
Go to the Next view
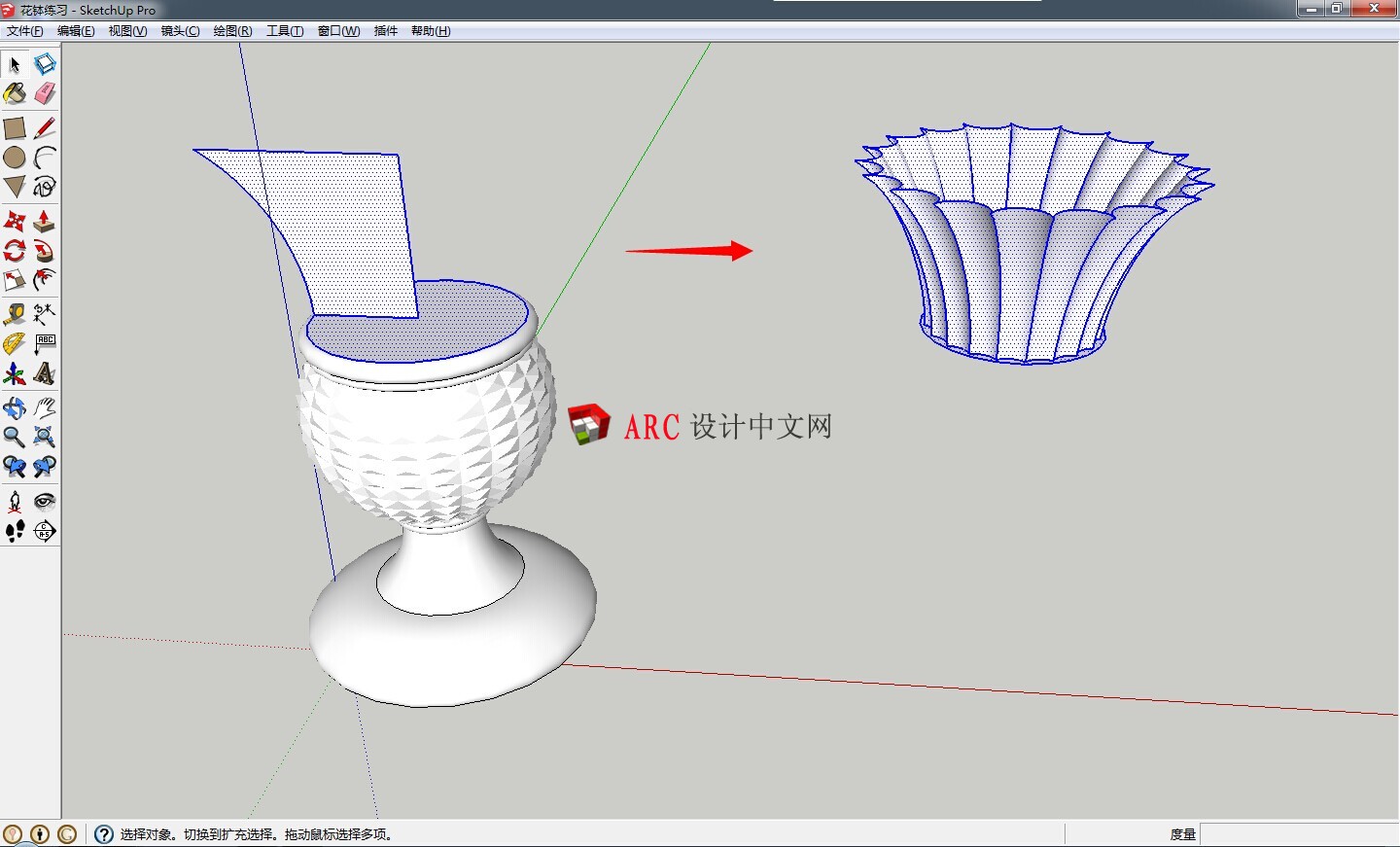[45, 467]
